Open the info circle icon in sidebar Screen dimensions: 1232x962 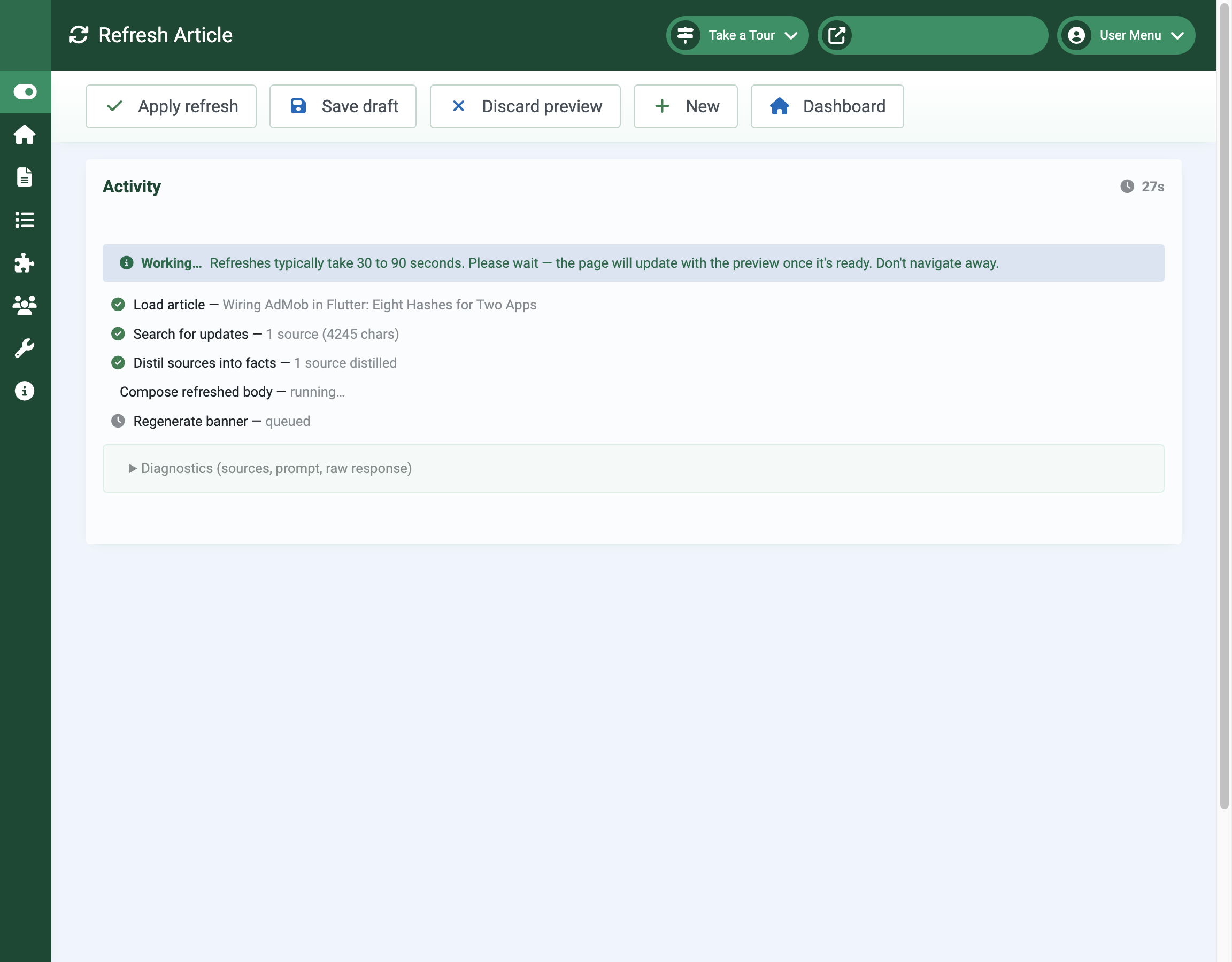pos(25,391)
